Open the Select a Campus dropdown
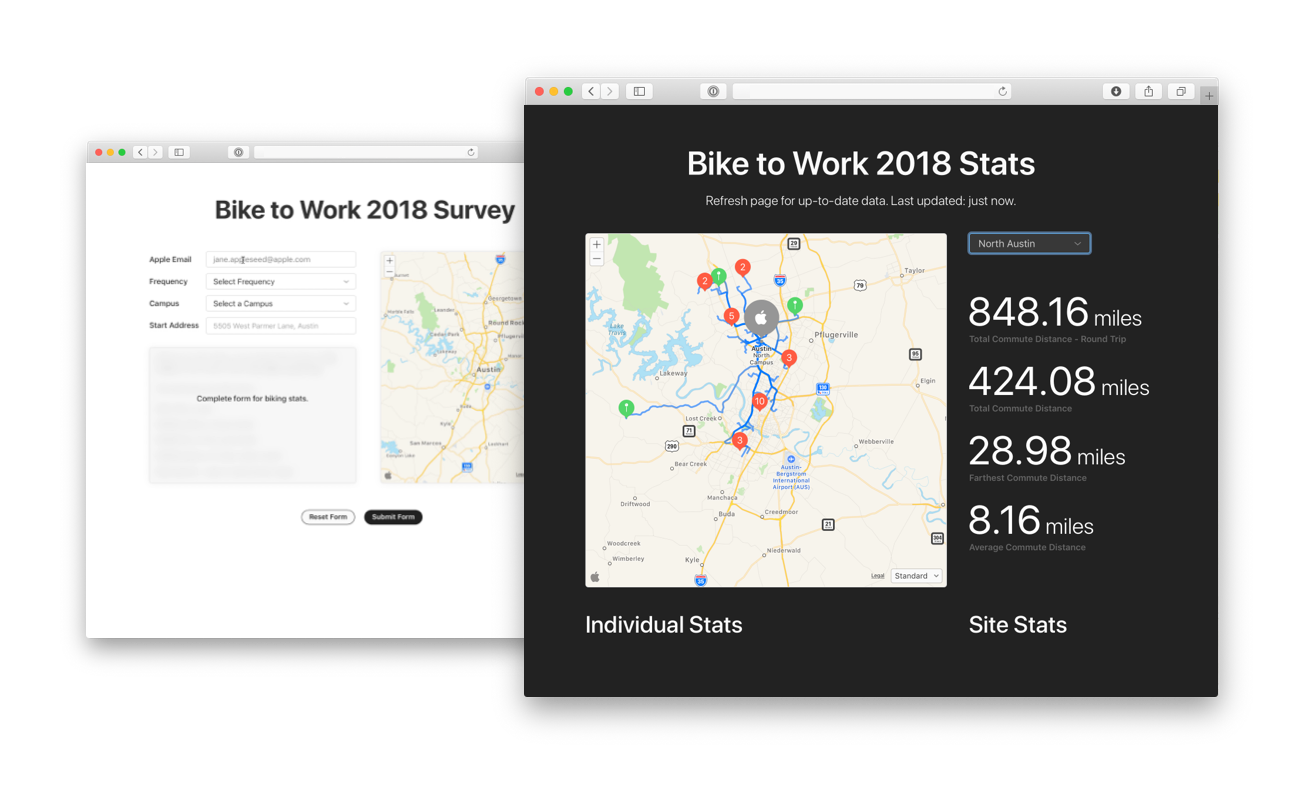The height and width of the screenshot is (800, 1300). pyautogui.click(x=281, y=304)
